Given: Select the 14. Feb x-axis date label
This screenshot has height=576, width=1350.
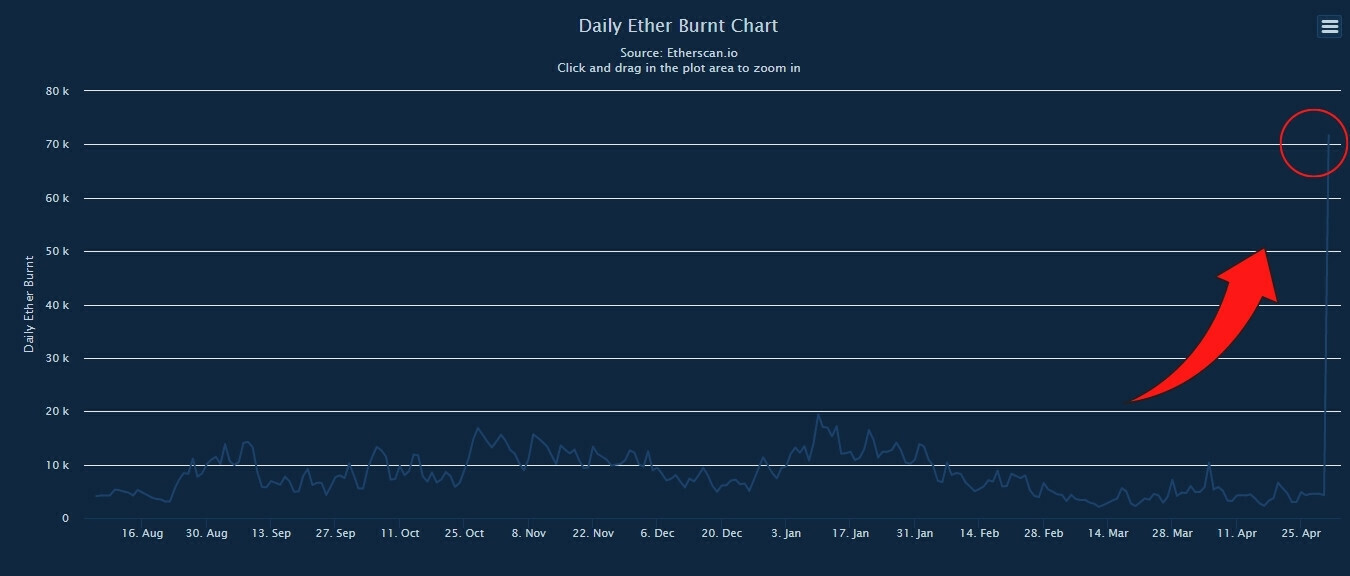Looking at the screenshot, I should coord(979,534).
